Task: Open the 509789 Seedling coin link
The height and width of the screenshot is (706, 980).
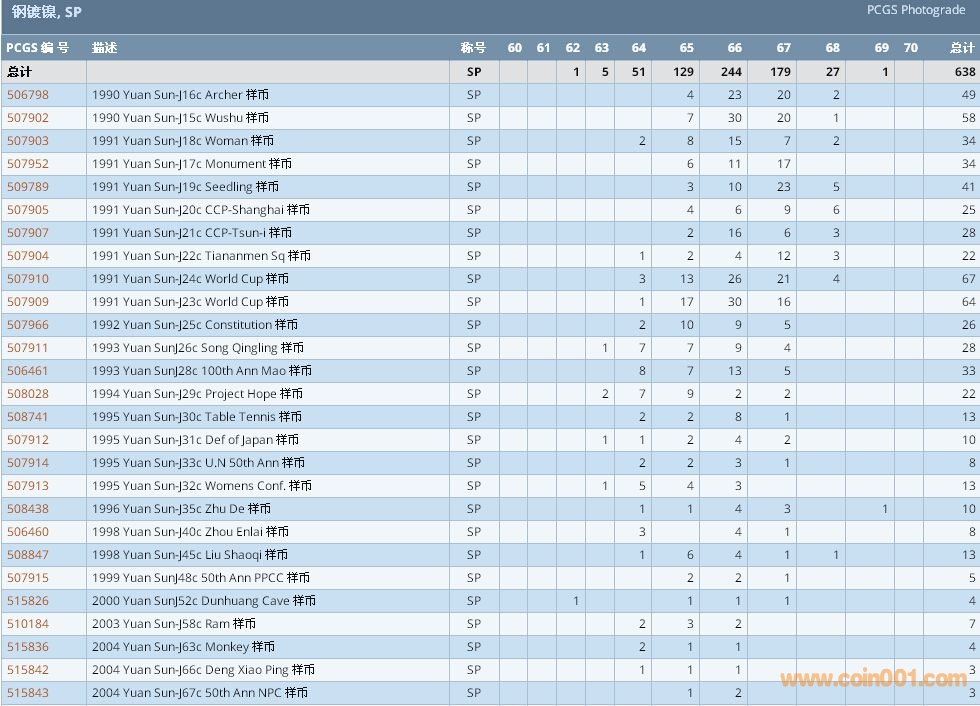Action: (x=28, y=187)
